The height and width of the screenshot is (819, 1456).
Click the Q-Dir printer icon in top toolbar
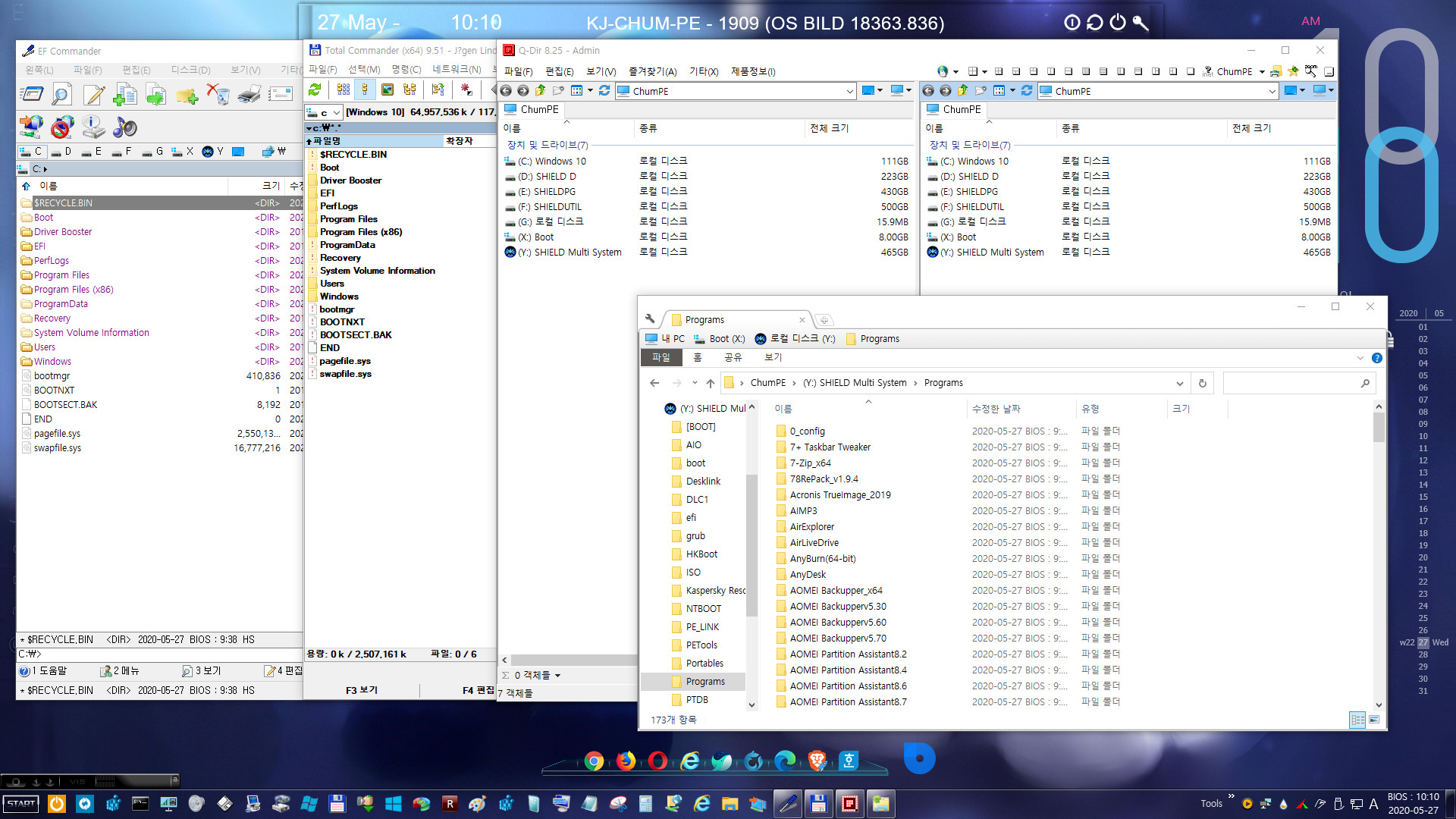coord(1276,71)
